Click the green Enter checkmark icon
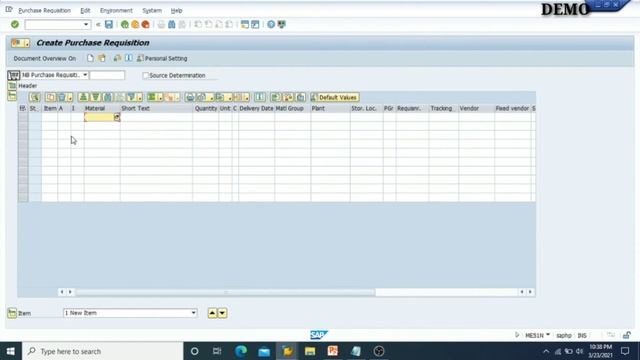Image resolution: width=640 pixels, height=360 pixels. (15, 24)
